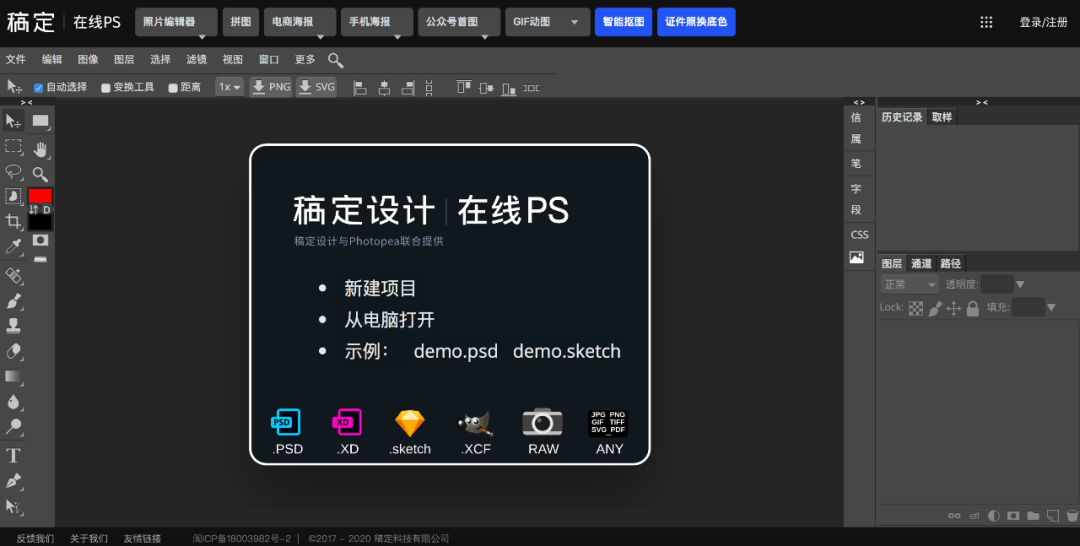Select the Clone Stamp tool
Image resolution: width=1080 pixels, height=546 pixels.
pos(13,326)
